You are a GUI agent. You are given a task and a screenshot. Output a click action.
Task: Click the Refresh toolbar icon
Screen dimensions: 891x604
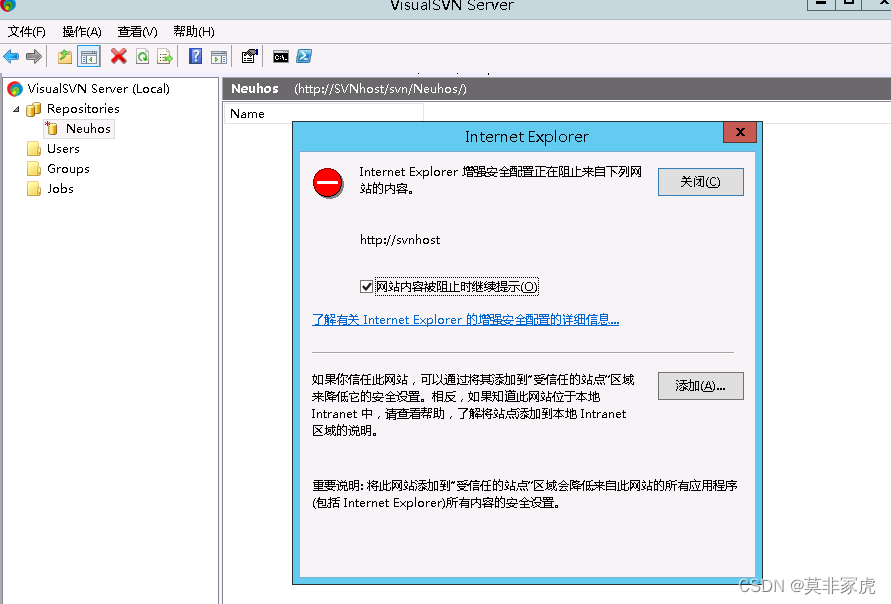tap(141, 56)
